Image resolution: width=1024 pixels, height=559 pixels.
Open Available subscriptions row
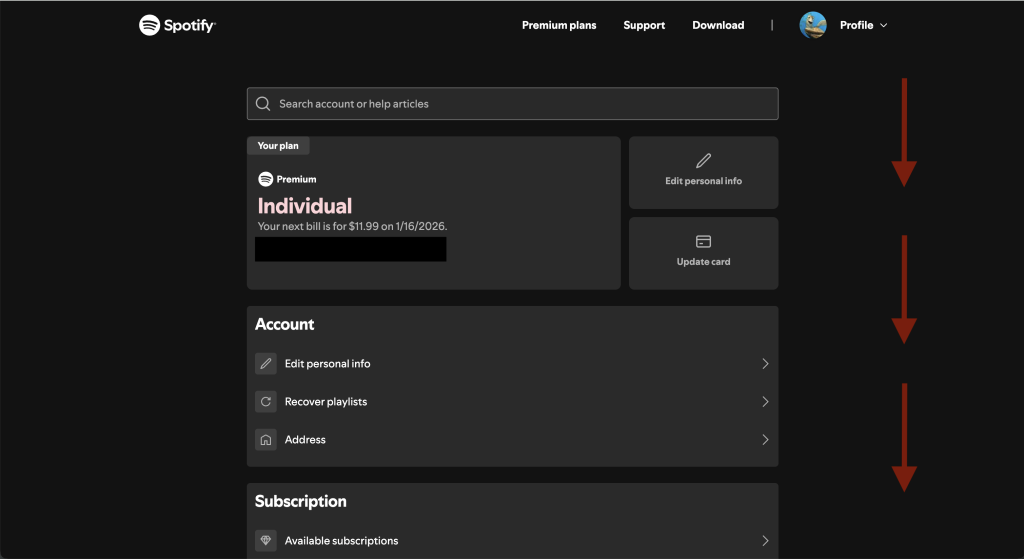[x=513, y=541]
